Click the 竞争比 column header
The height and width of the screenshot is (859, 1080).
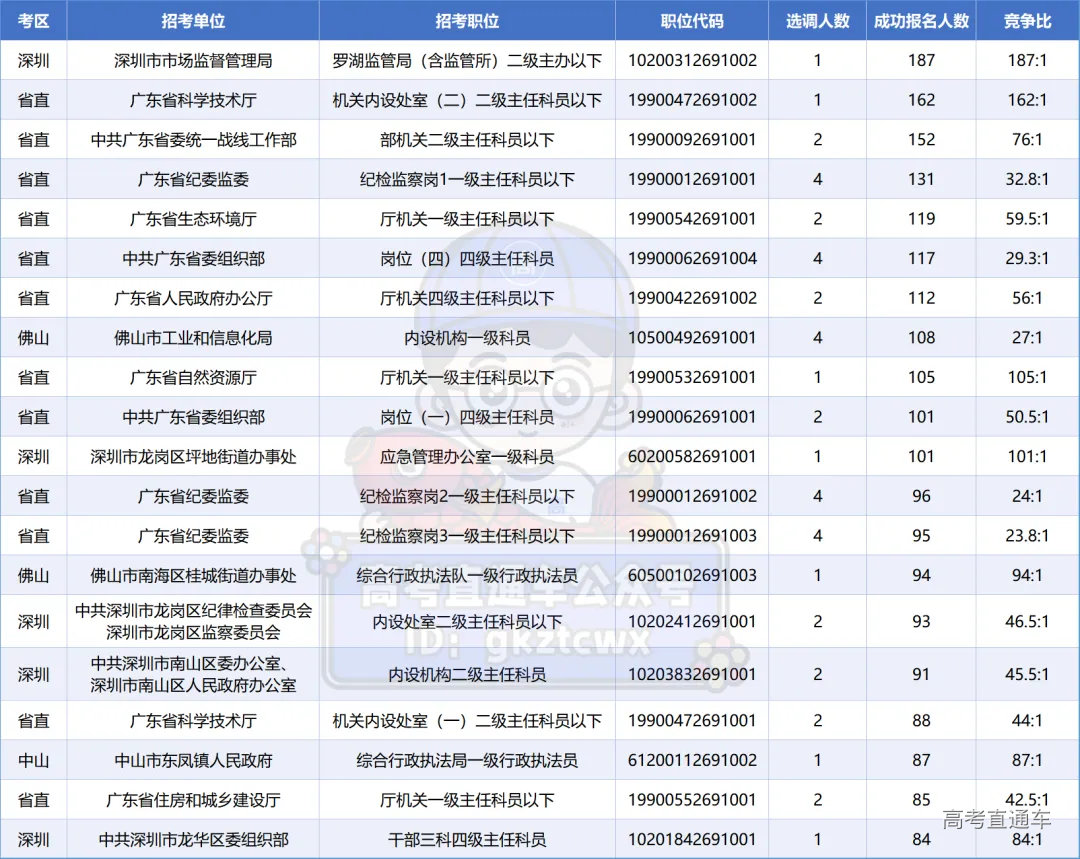(x=1027, y=21)
